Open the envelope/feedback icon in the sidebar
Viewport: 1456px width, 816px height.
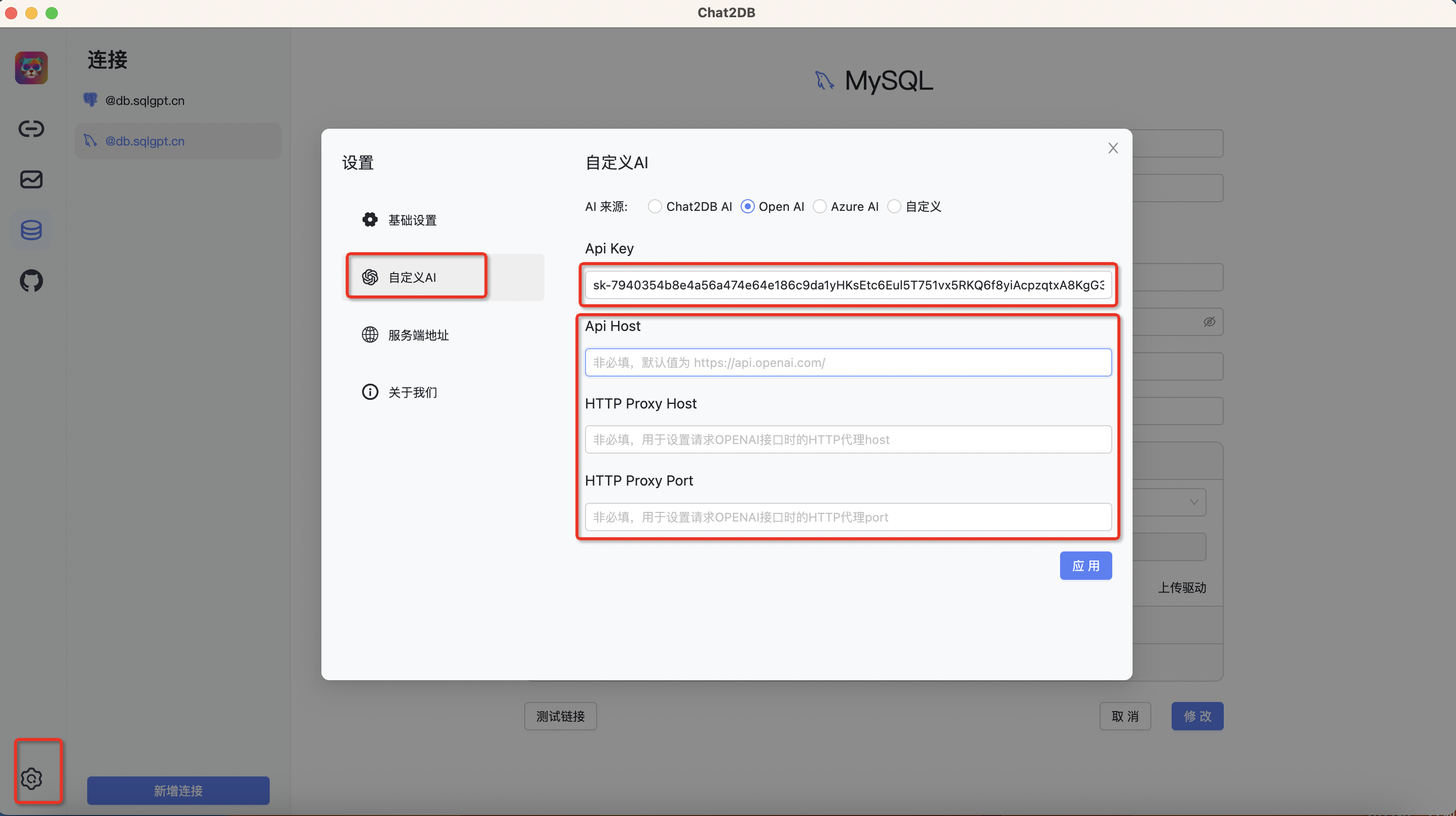[31, 179]
